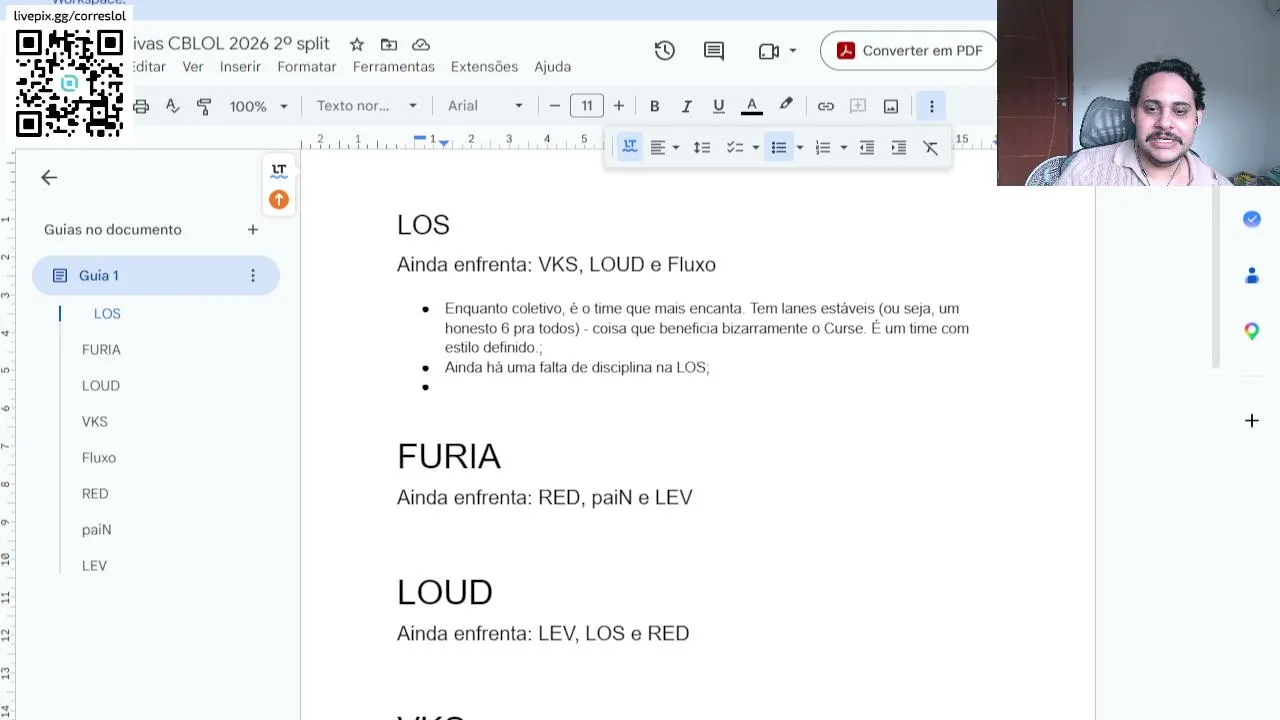
Task: Open the zoom 100% dropdown
Action: click(258, 106)
